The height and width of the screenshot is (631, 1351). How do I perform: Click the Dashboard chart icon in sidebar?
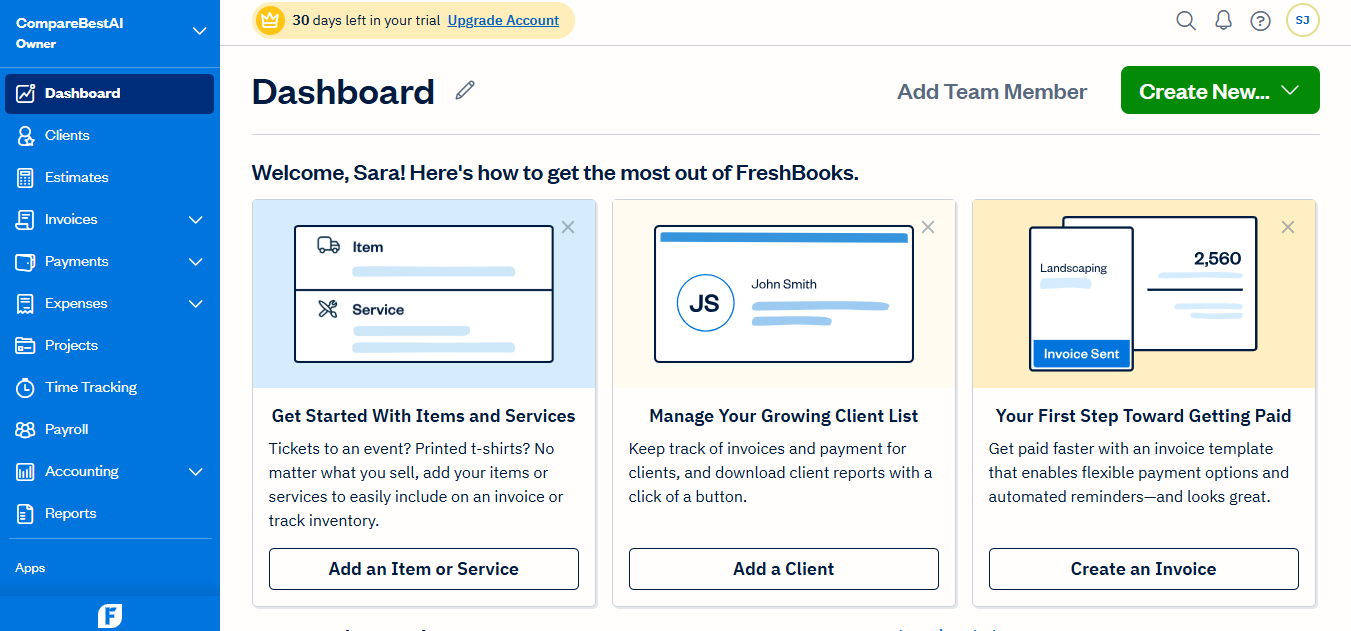[26, 94]
